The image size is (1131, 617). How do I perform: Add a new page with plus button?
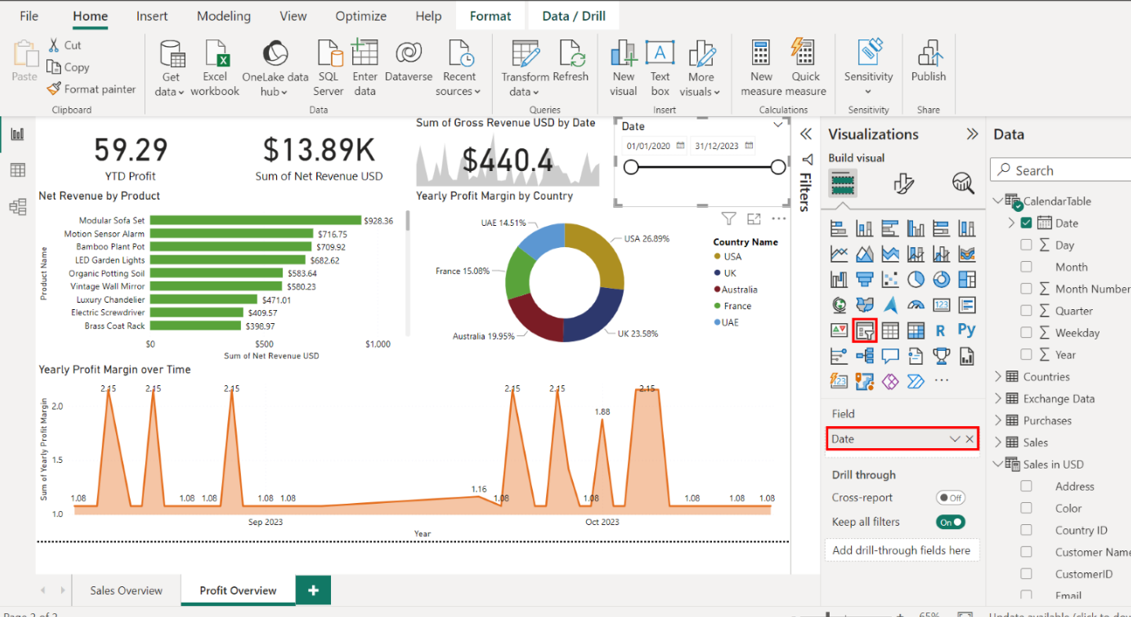[x=313, y=590]
